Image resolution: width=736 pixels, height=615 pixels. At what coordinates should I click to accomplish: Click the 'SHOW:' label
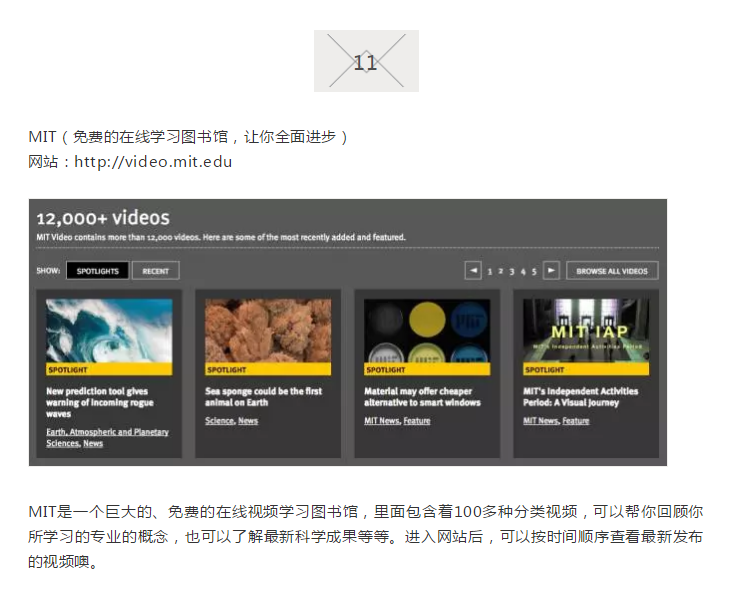48,271
